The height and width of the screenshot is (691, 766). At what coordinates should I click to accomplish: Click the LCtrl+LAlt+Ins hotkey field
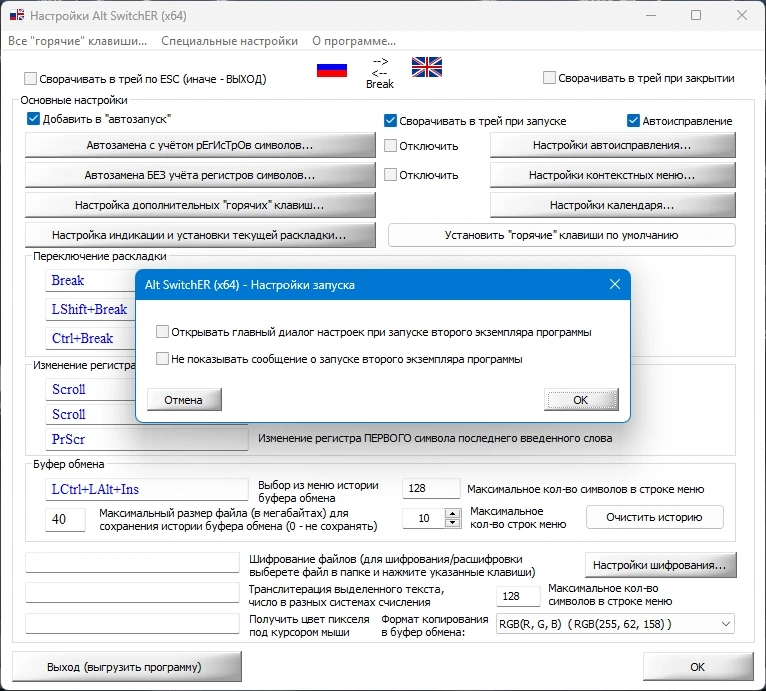147,489
